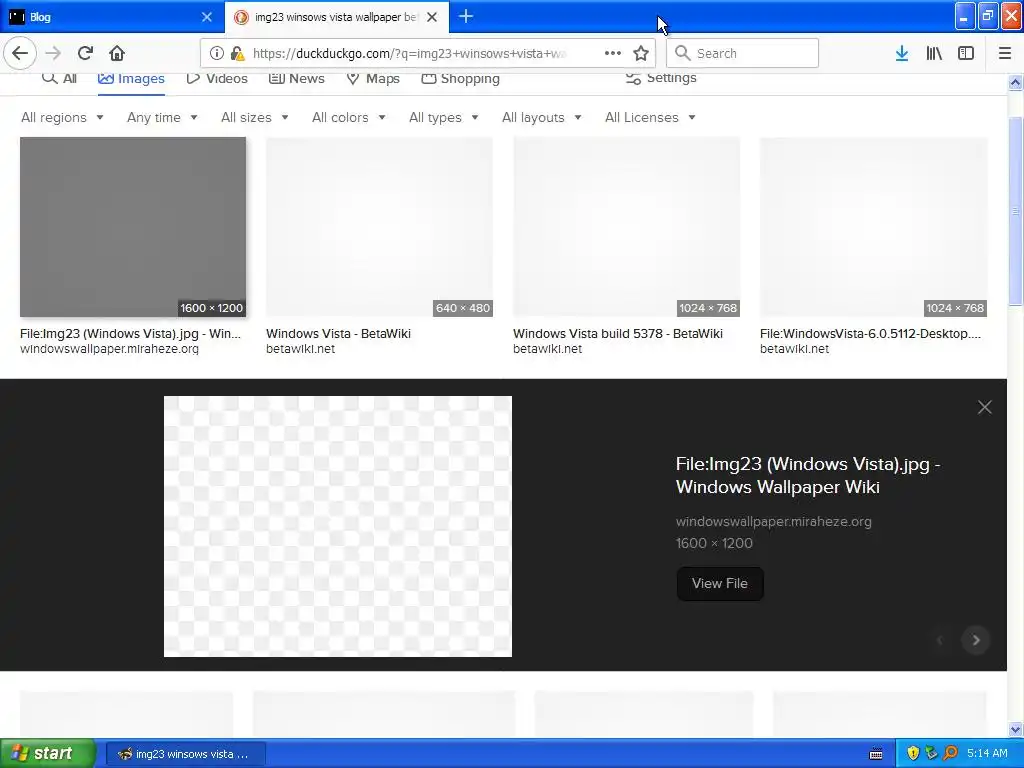Bookmark this page with the star icon

[x=641, y=54]
